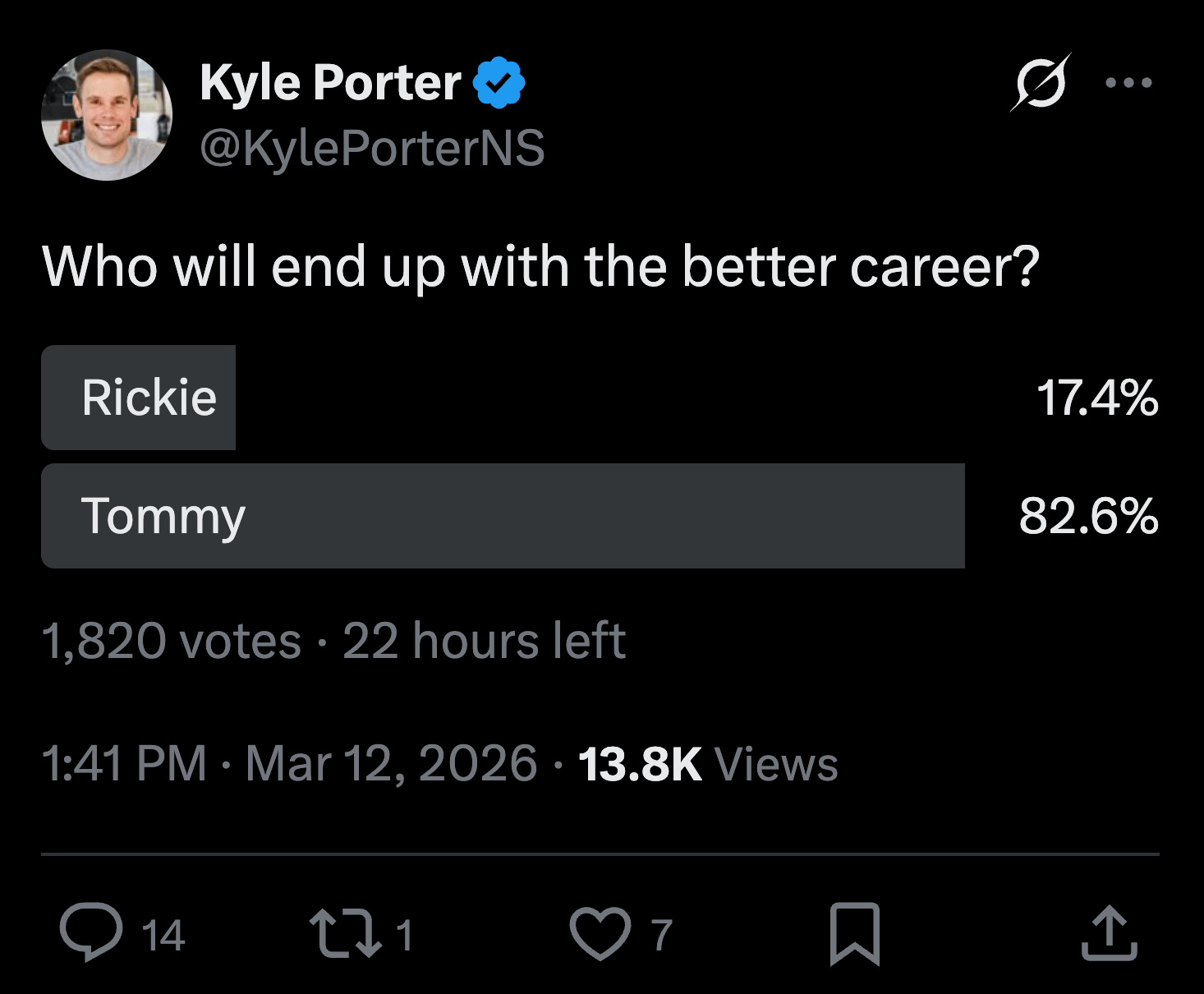
Task: Click the 82.6% result for Tommy
Action: (x=1088, y=516)
